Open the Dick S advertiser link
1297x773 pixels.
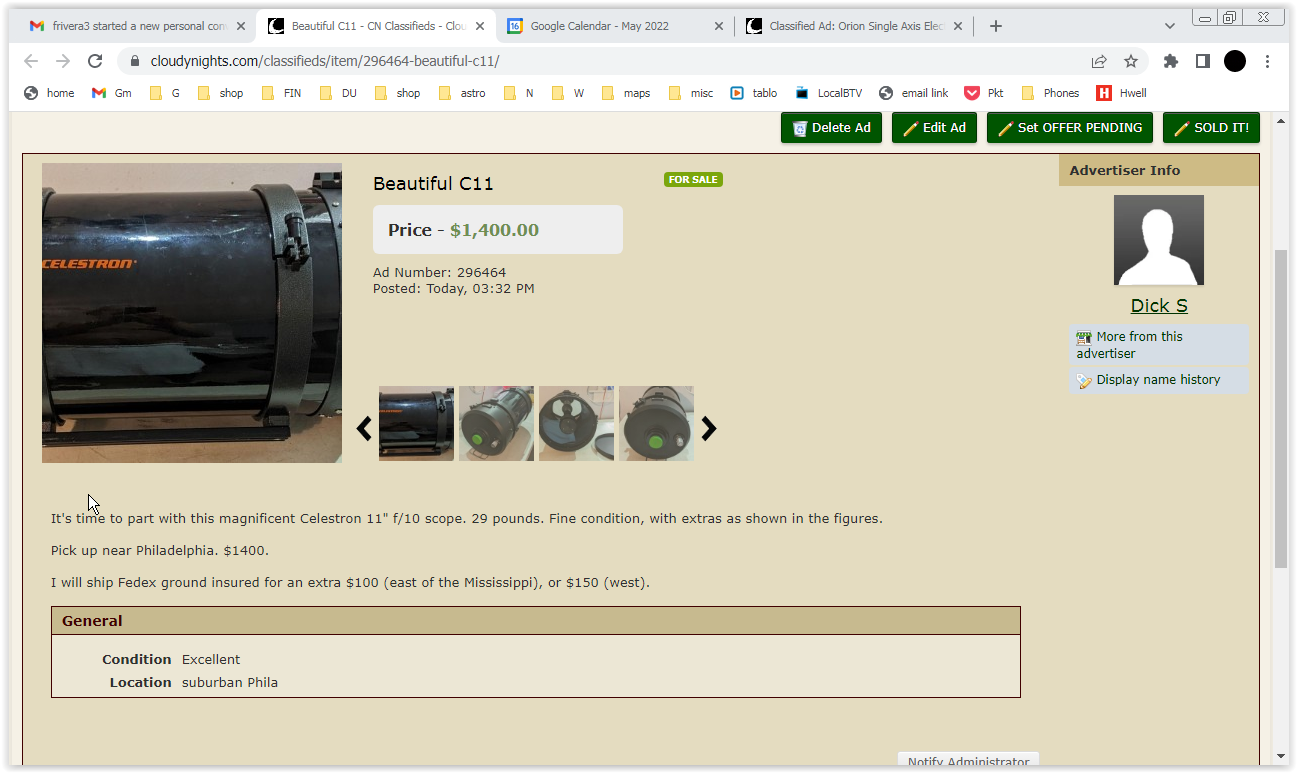1159,306
